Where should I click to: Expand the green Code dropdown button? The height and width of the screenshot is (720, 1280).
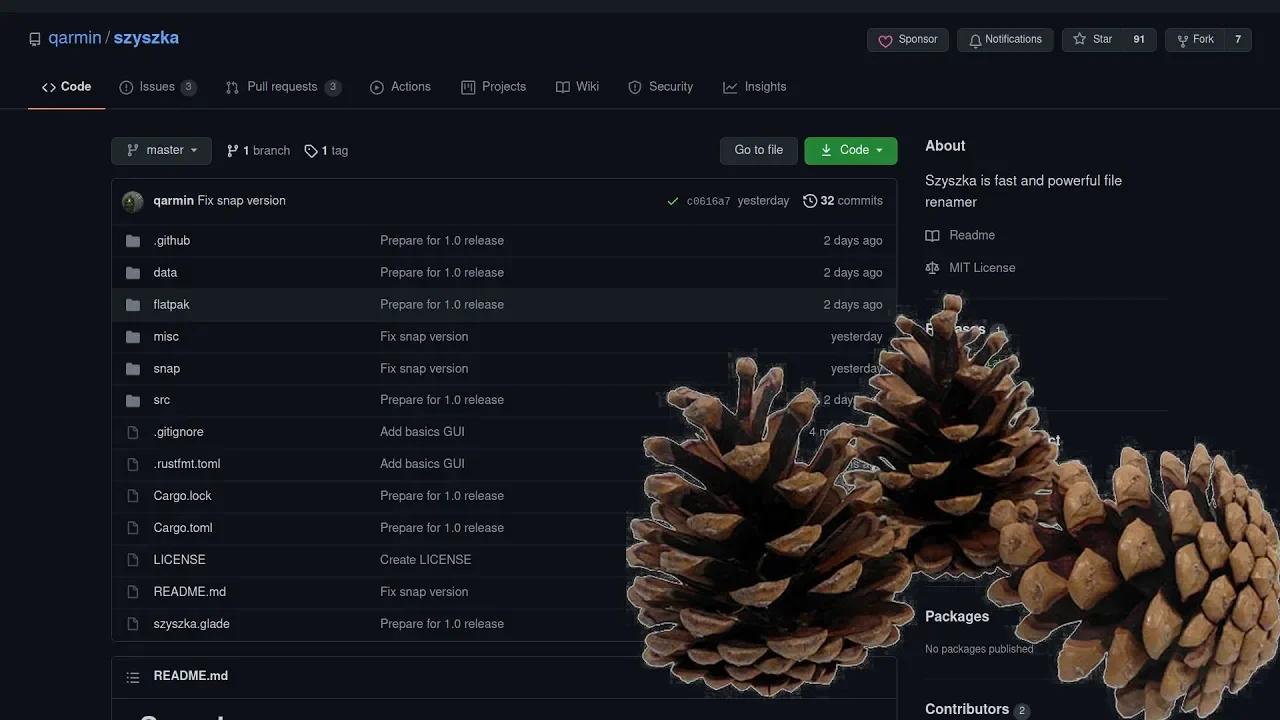851,151
